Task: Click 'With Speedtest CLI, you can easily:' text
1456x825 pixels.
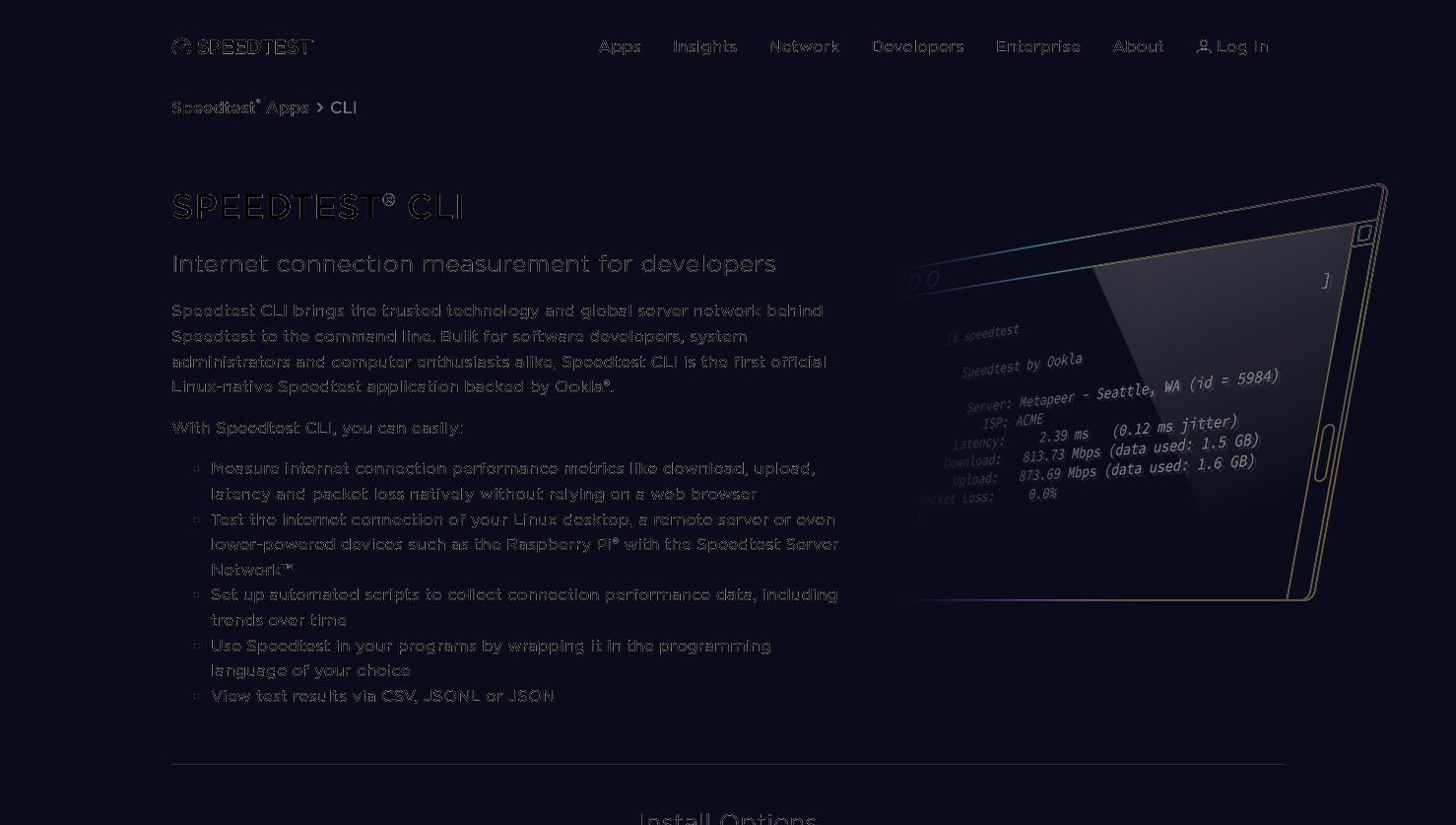Action: click(x=317, y=428)
